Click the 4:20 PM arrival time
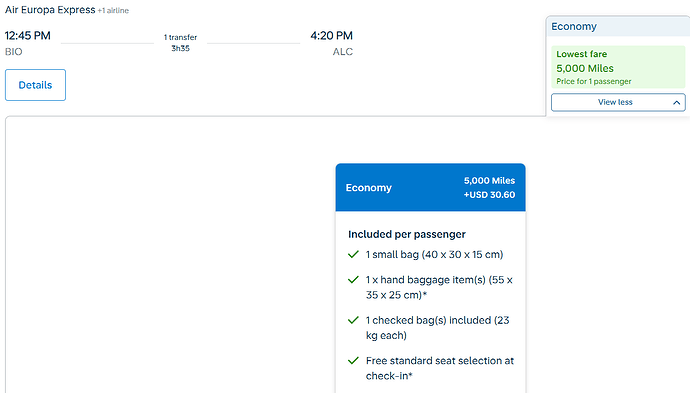This screenshot has height=393, width=690. (x=331, y=36)
